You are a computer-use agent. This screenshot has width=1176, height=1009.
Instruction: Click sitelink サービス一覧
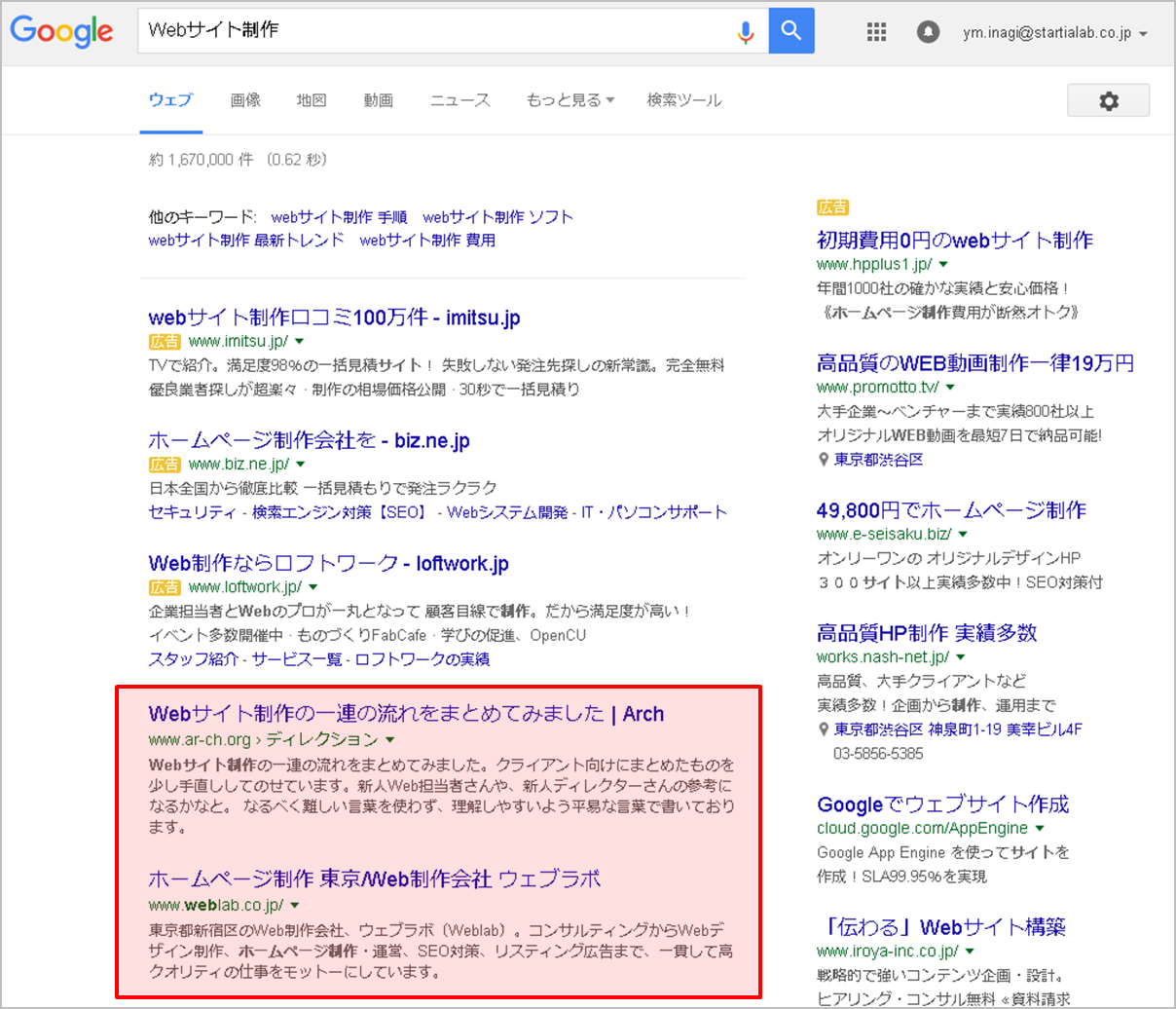pyautogui.click(x=297, y=659)
